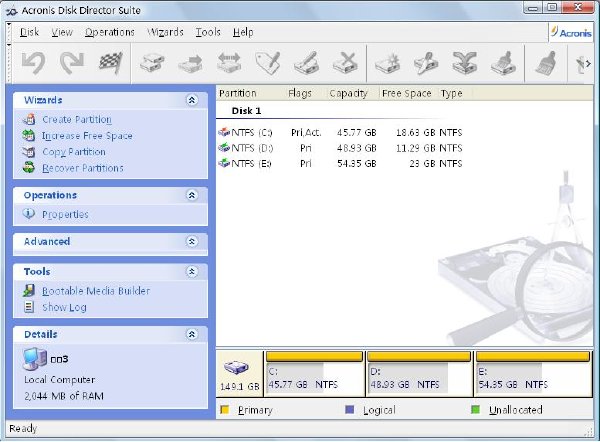Click the Properties info icon
Viewport: 600px width, 442px height.
coord(29,214)
